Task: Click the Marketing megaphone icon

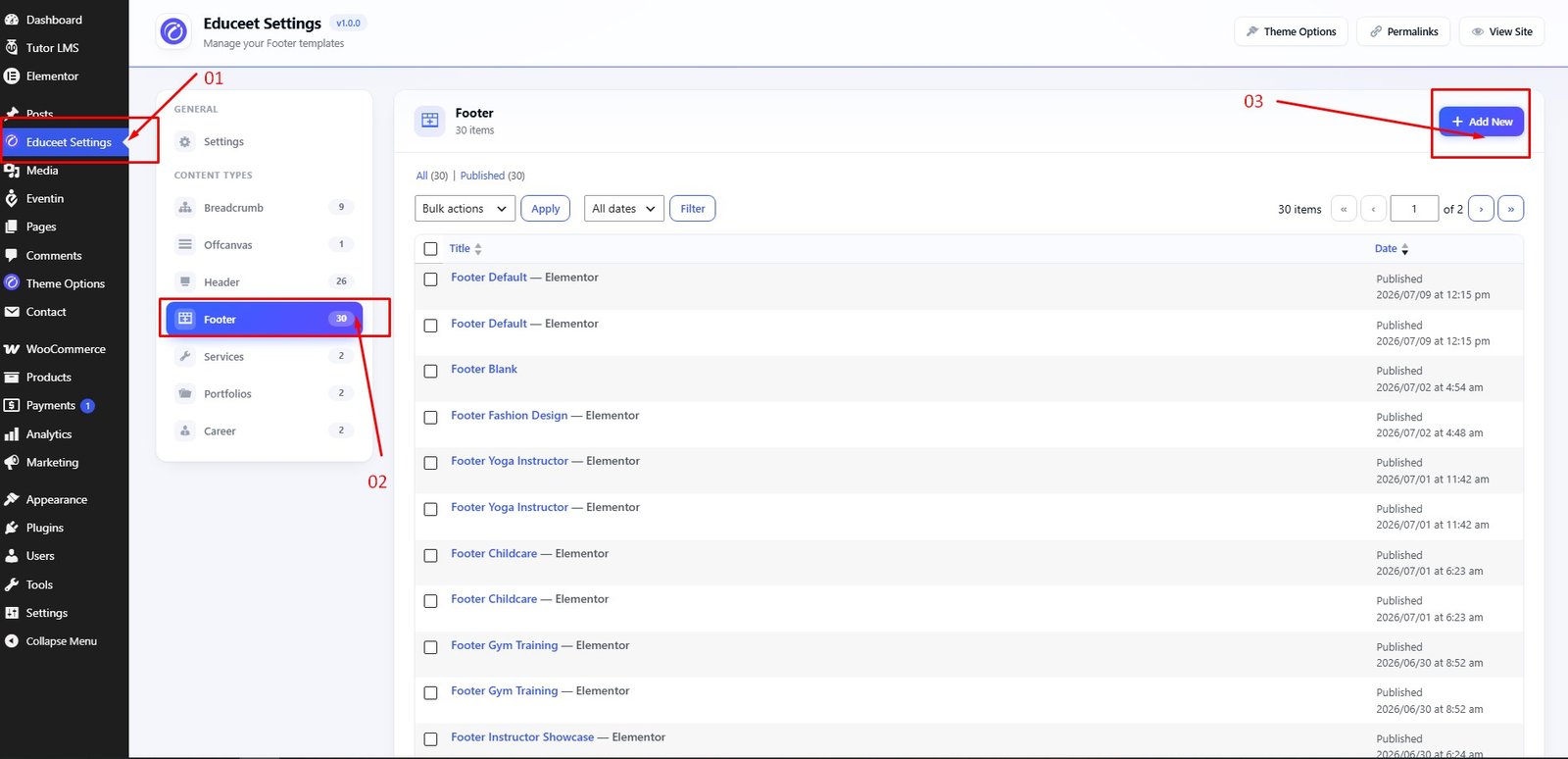Action: (12, 463)
